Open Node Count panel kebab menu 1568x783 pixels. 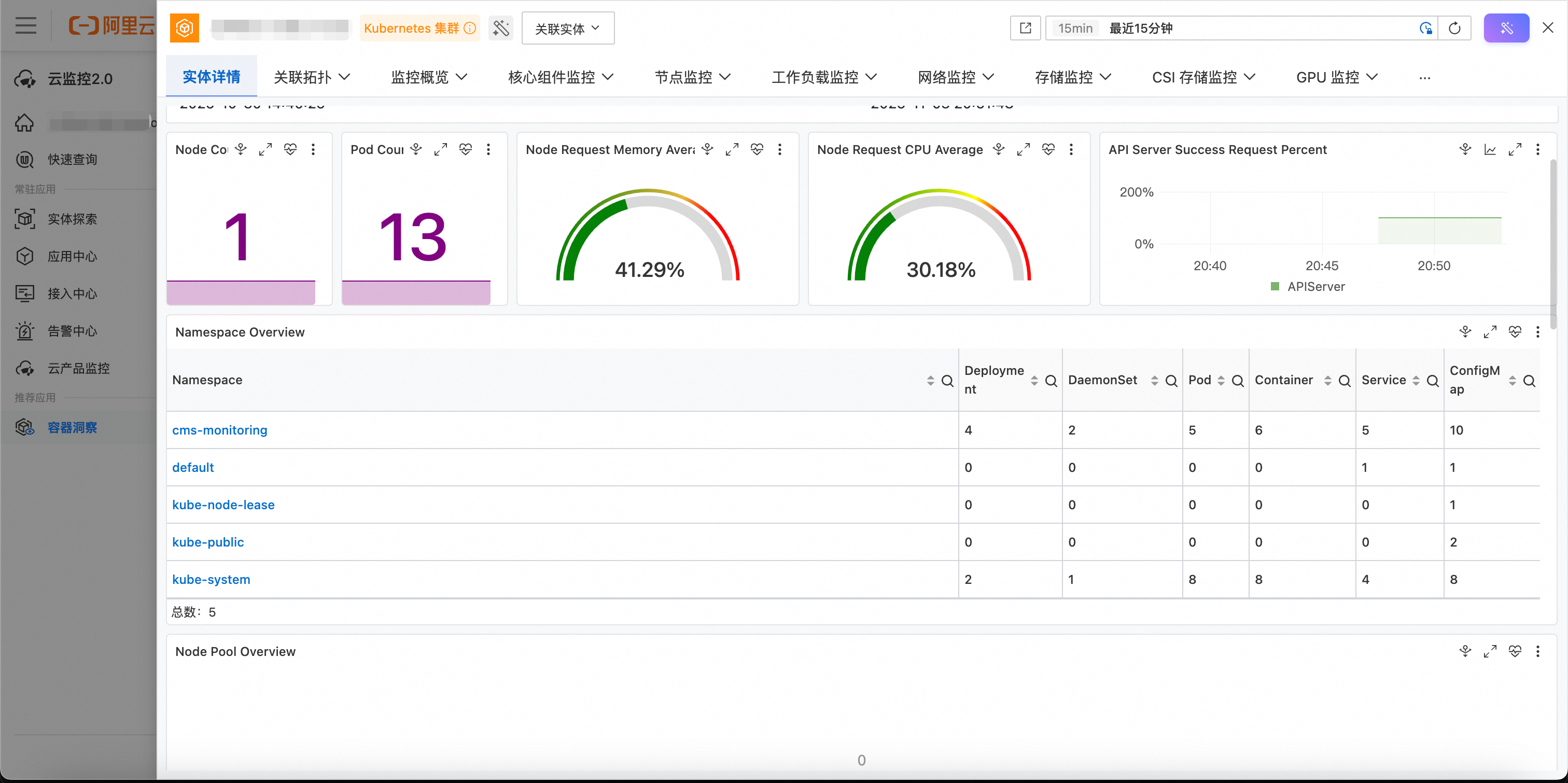(x=313, y=149)
